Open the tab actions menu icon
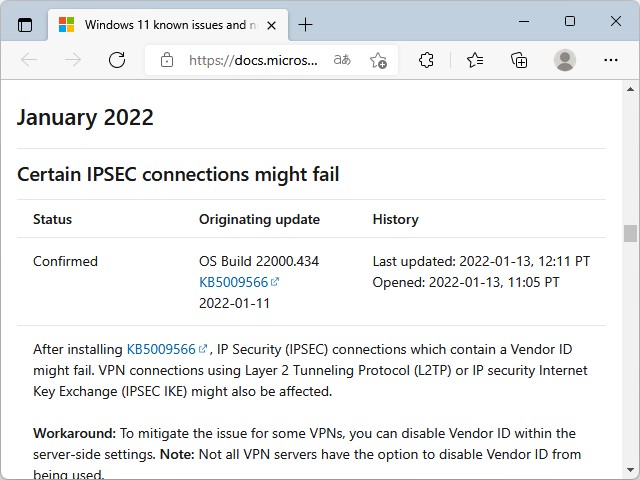The width and height of the screenshot is (640, 480). 25,25
